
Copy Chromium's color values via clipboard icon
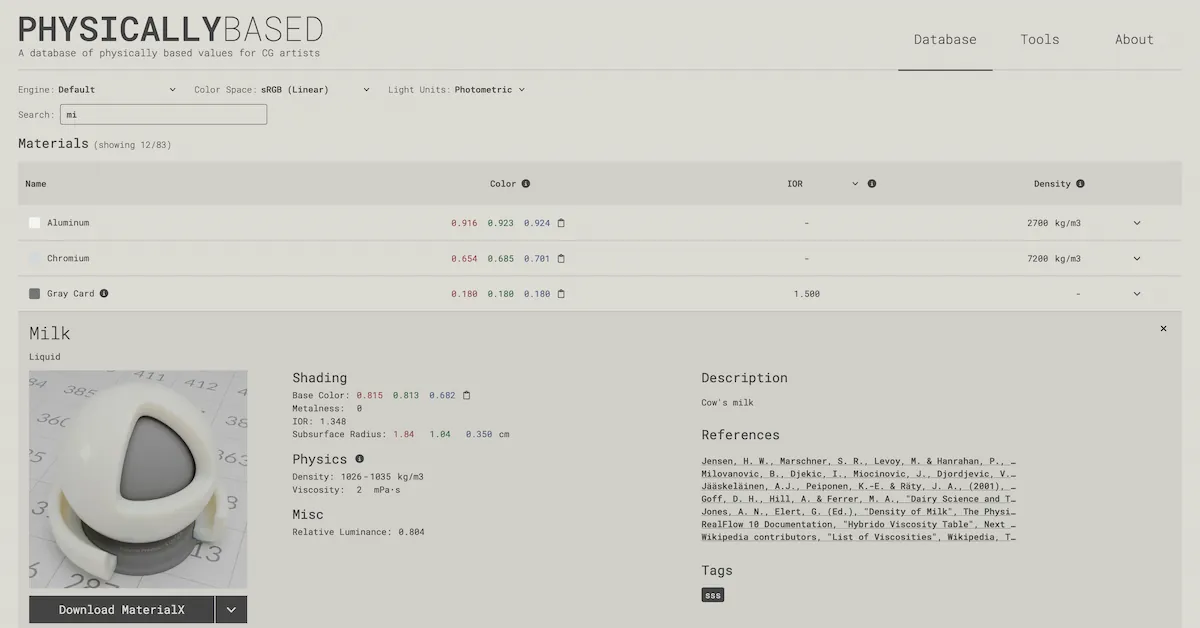(560, 258)
